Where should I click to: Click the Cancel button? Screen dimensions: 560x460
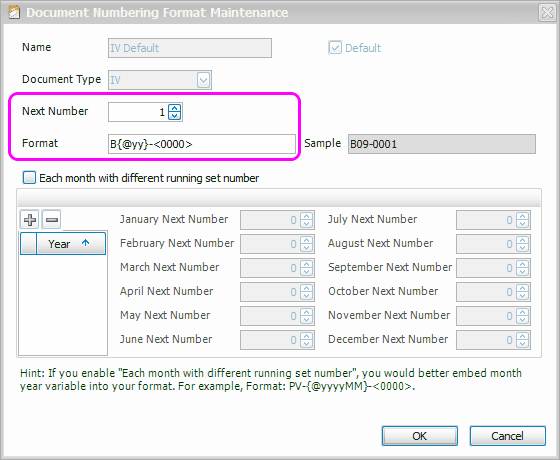point(508,436)
